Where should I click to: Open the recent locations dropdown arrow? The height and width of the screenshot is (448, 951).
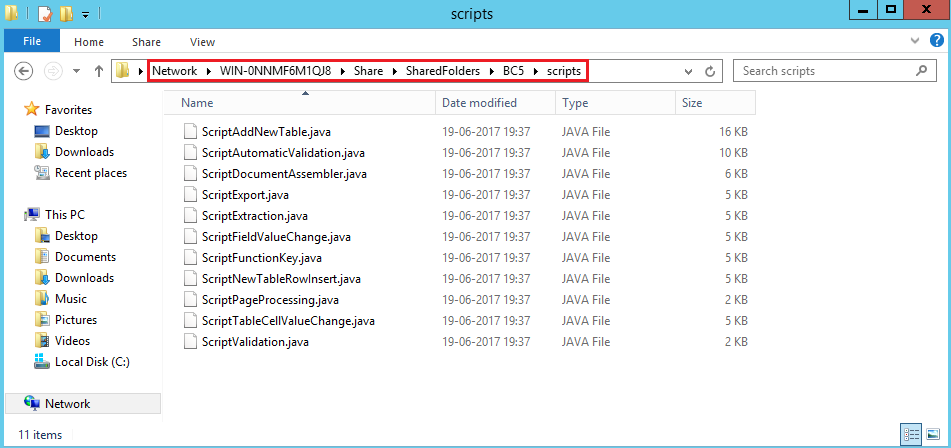click(x=76, y=71)
